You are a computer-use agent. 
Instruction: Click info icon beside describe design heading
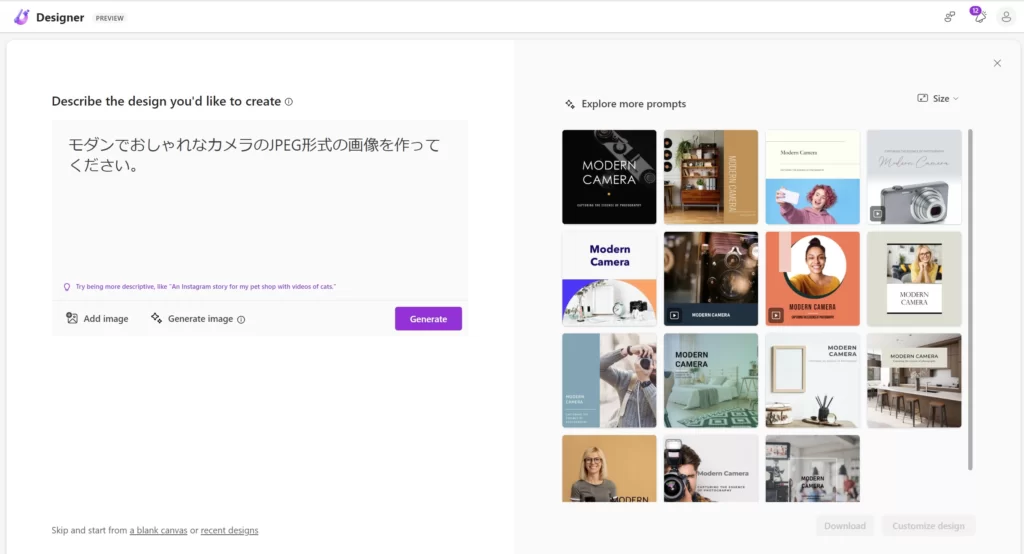[x=289, y=102]
